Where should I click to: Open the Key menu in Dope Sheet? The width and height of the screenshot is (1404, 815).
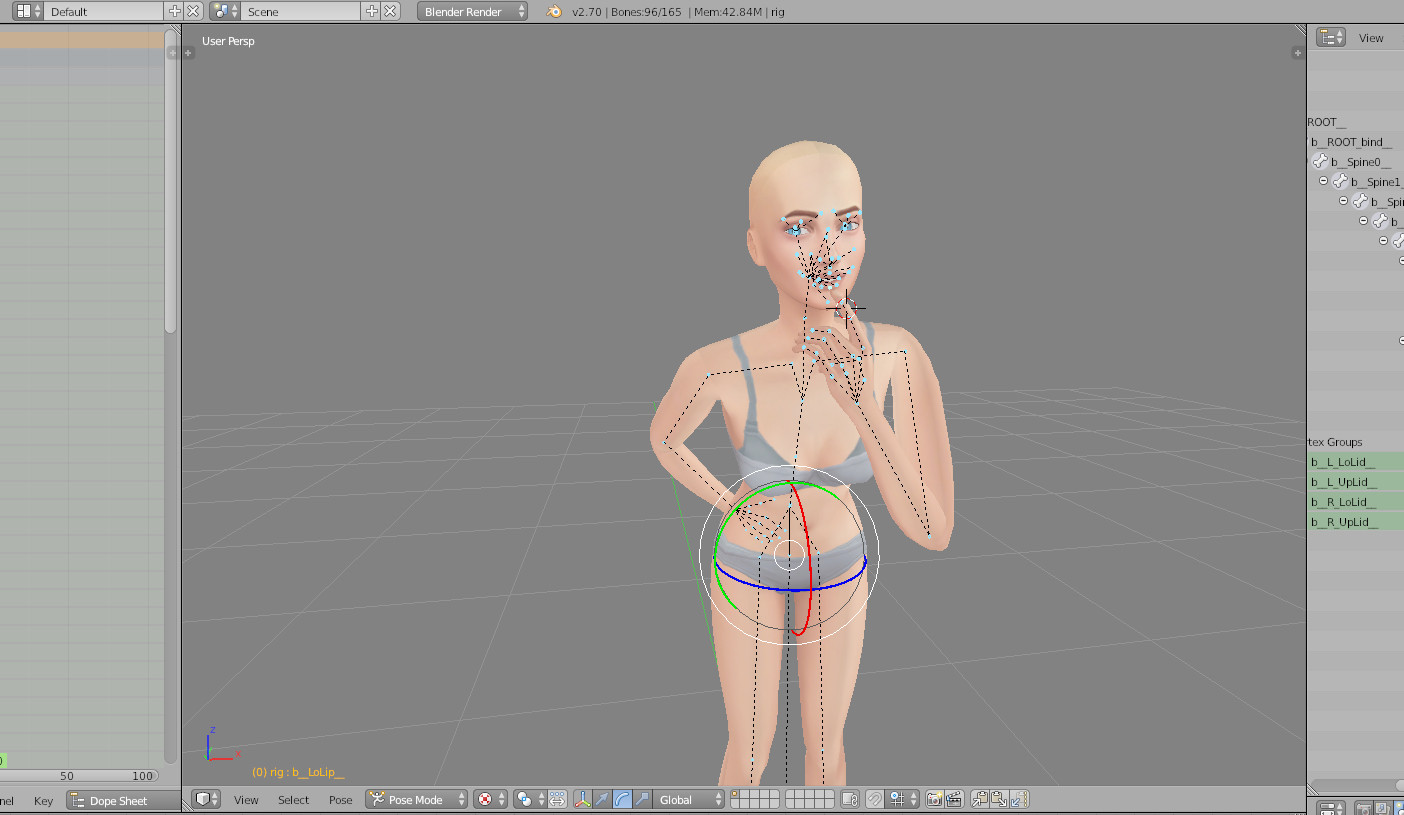coord(43,800)
